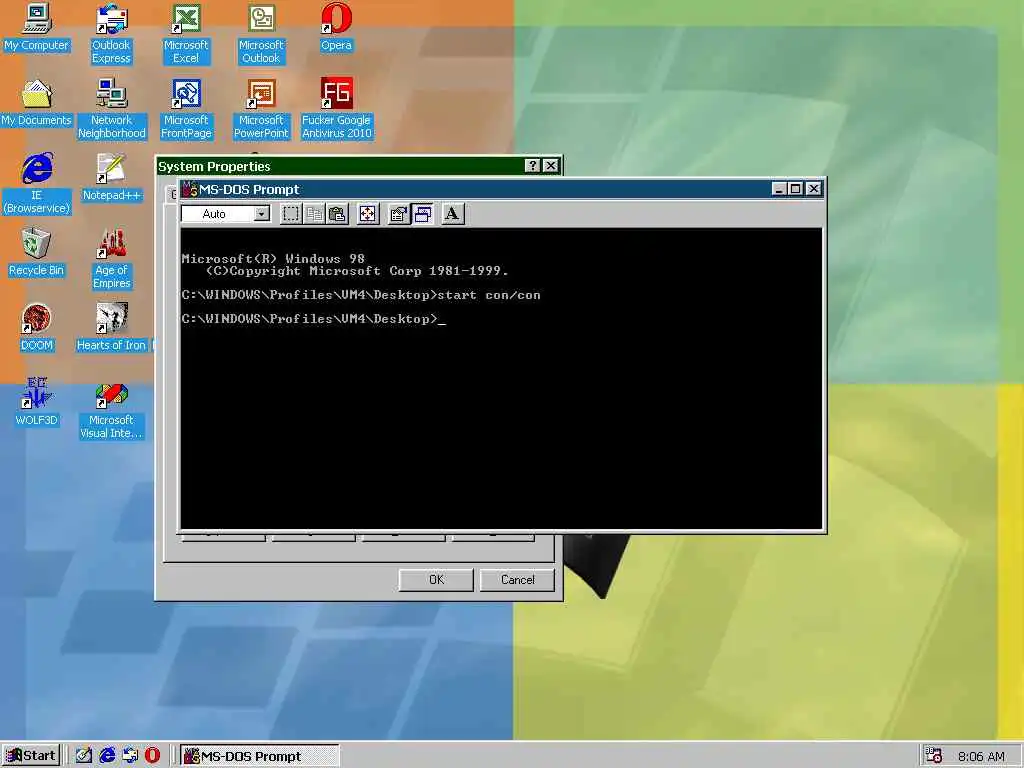The height and width of the screenshot is (768, 1024).
Task: Select the Microsoft Outlook desktop shortcut
Action: [x=261, y=33]
